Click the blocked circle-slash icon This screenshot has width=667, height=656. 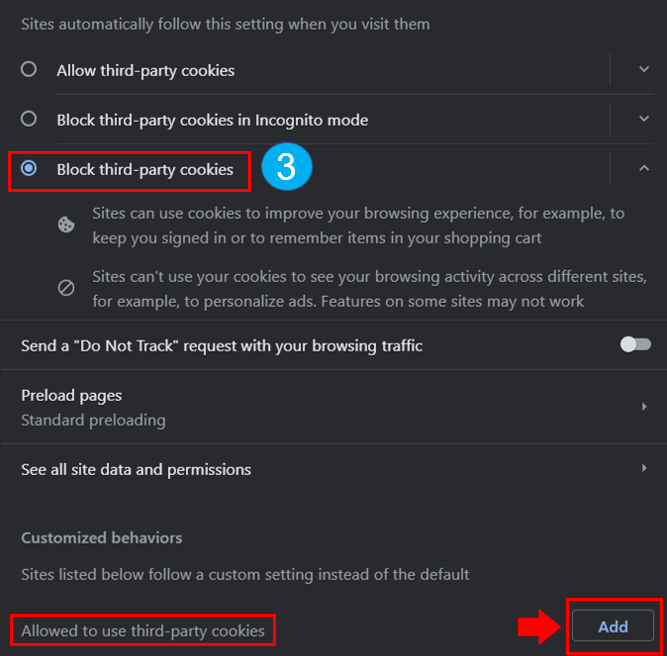click(x=66, y=288)
